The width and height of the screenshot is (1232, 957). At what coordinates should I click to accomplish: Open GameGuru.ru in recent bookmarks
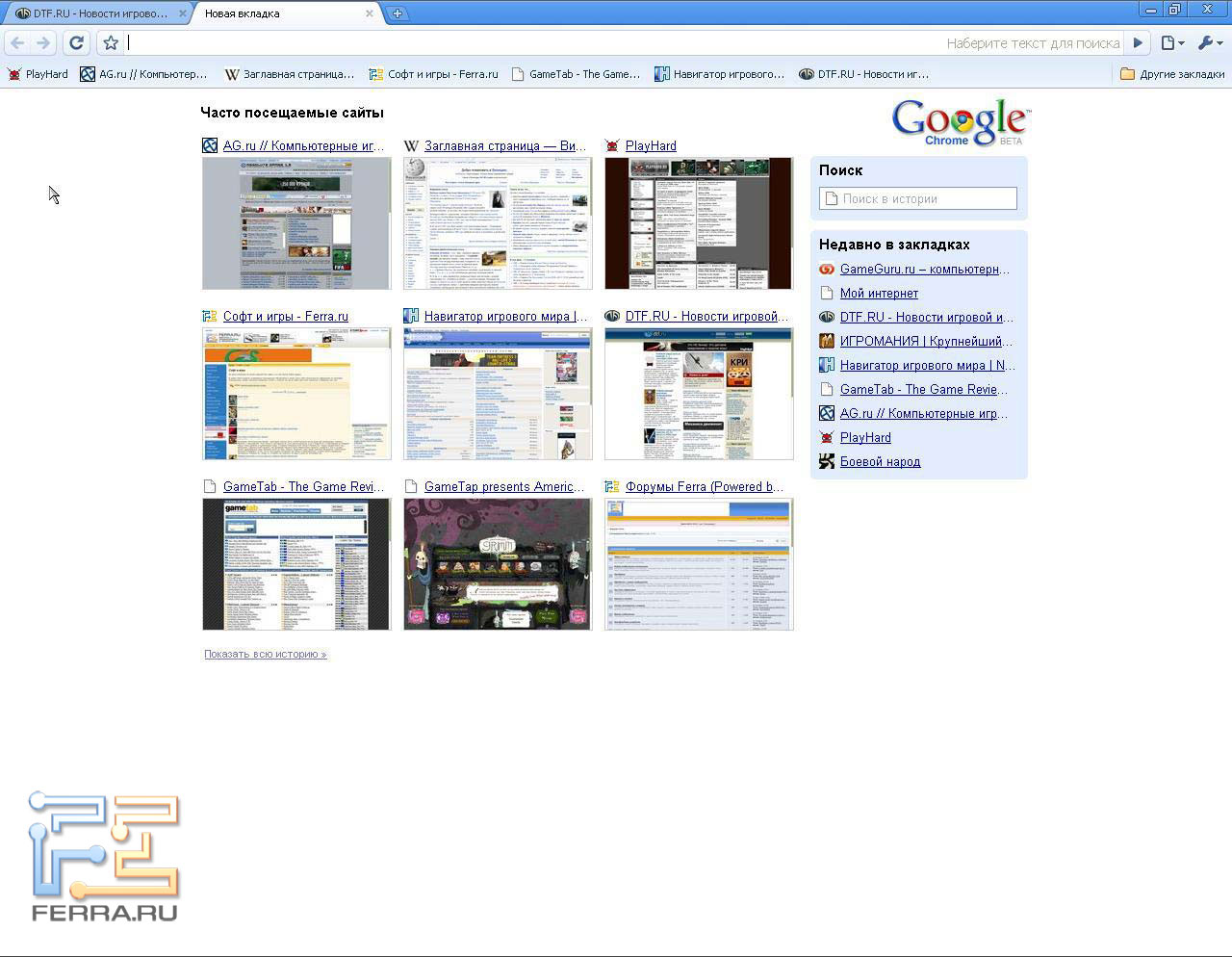point(925,269)
